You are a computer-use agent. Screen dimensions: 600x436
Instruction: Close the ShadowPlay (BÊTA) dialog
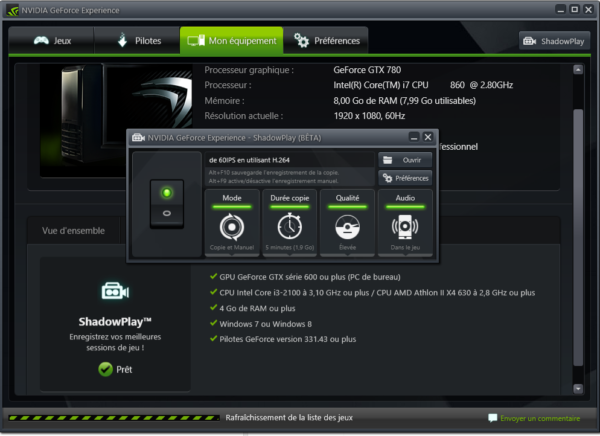tap(428, 137)
